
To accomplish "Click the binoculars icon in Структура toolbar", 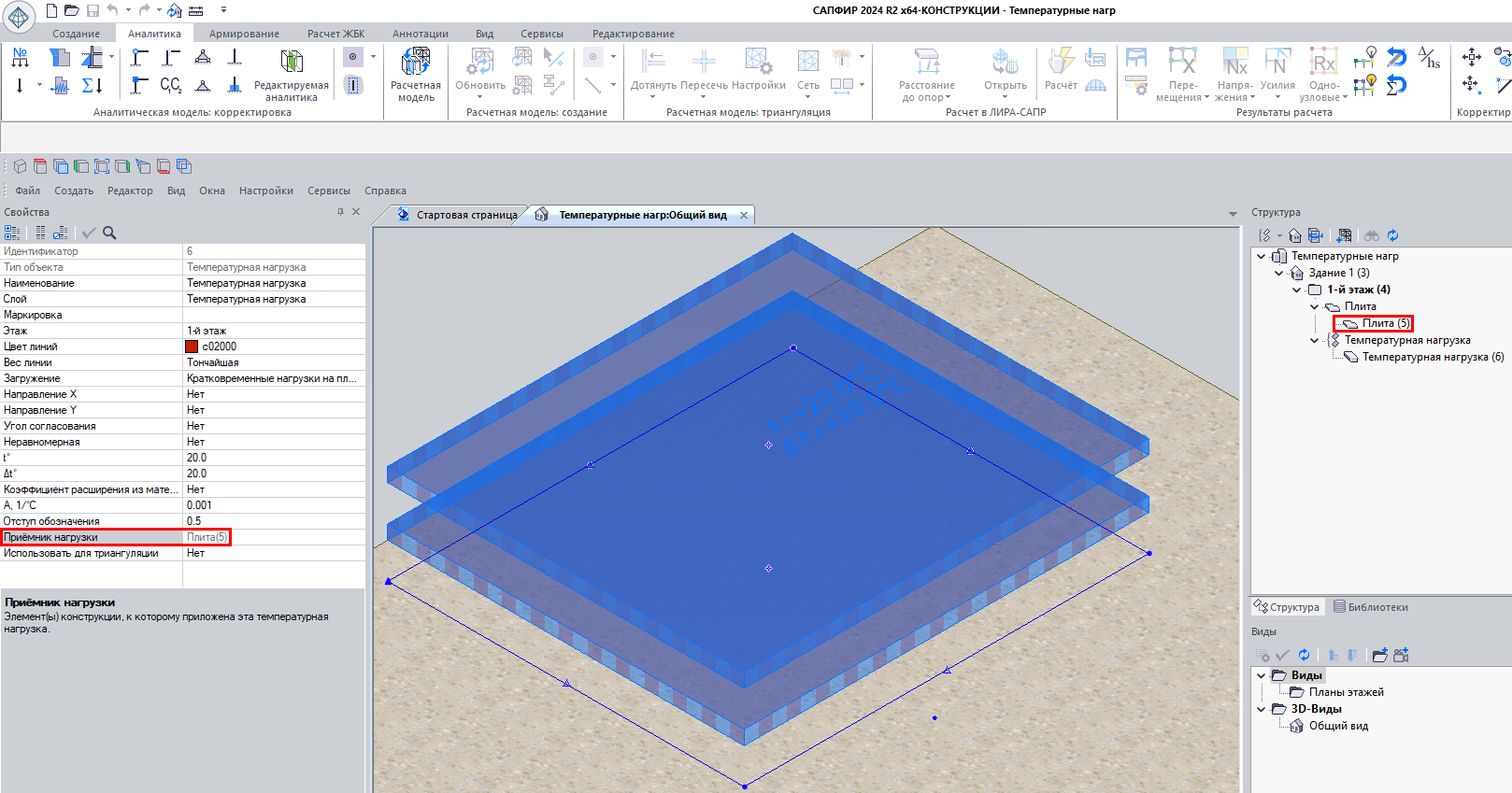I will click(x=1372, y=235).
